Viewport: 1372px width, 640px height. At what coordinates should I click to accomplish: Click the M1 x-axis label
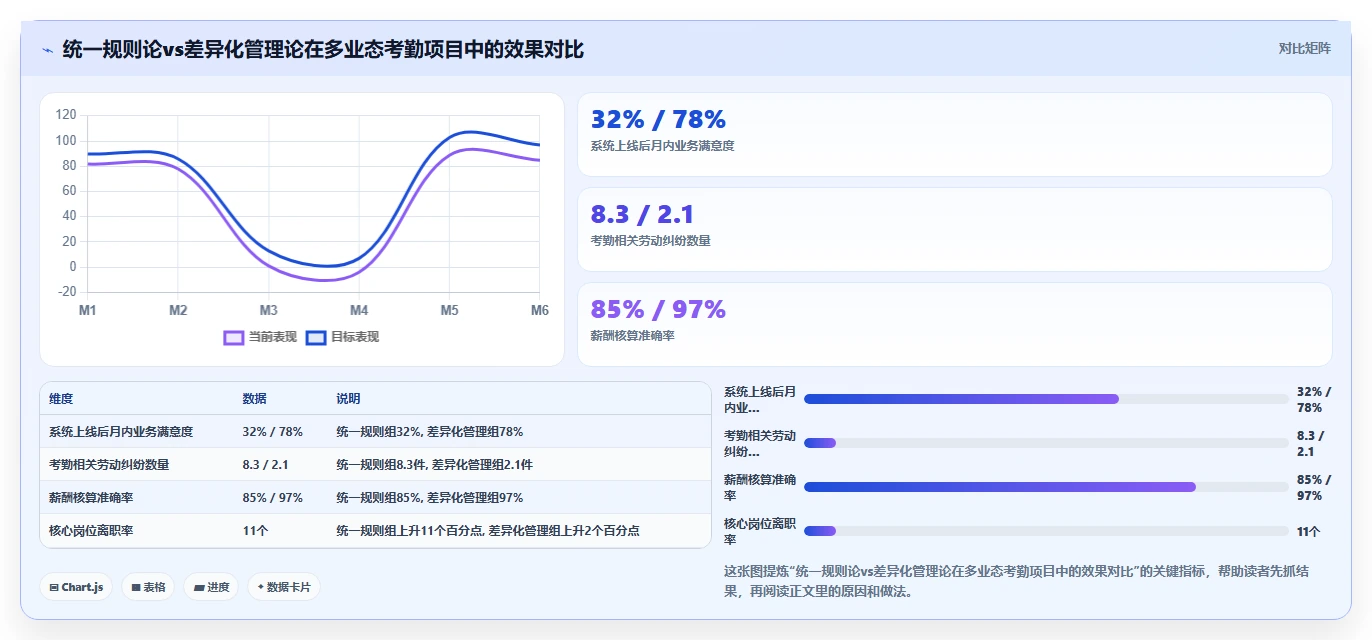coord(88,311)
